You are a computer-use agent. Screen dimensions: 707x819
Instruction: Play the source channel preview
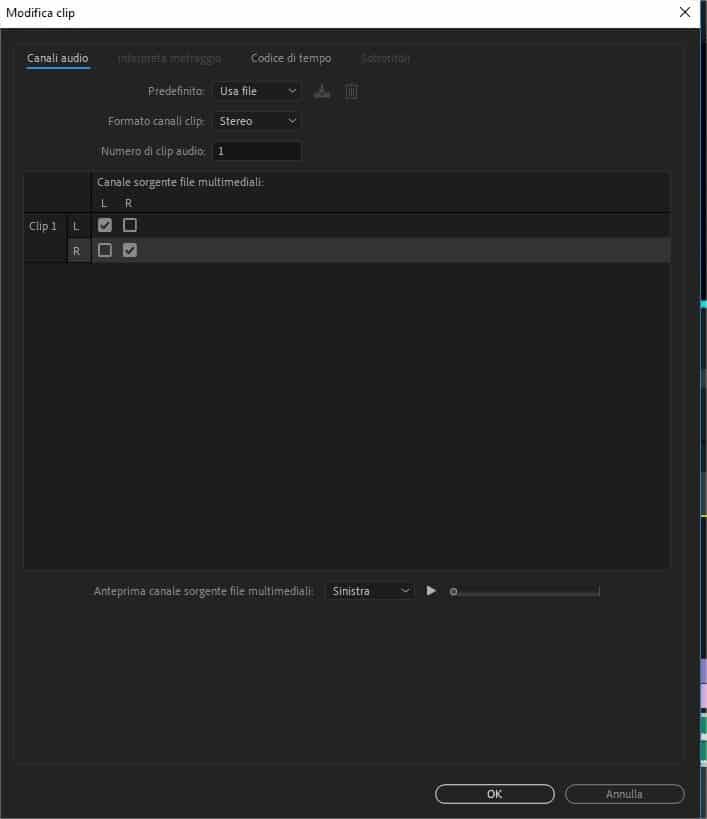point(431,591)
